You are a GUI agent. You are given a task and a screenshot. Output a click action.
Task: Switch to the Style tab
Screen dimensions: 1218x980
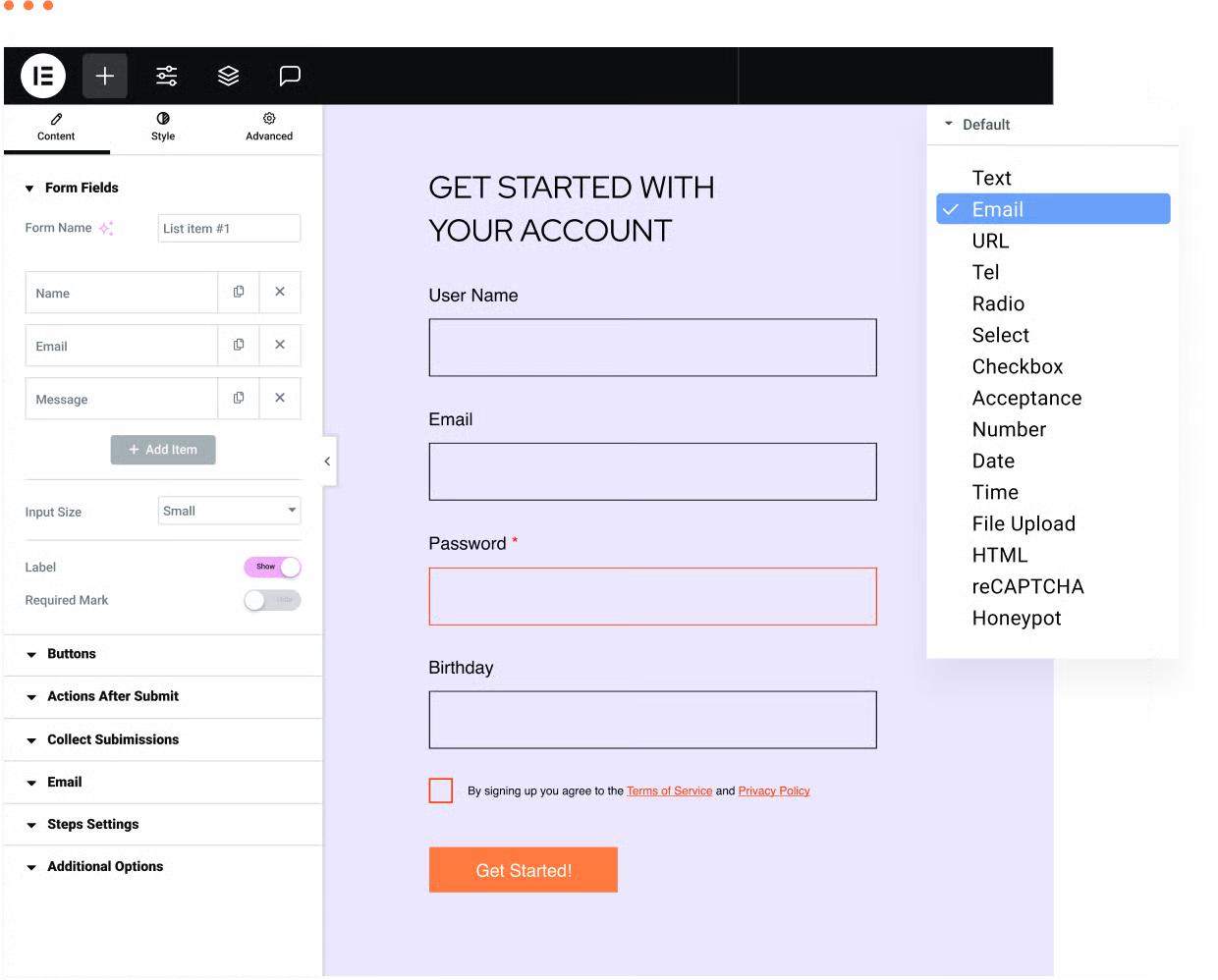163,127
